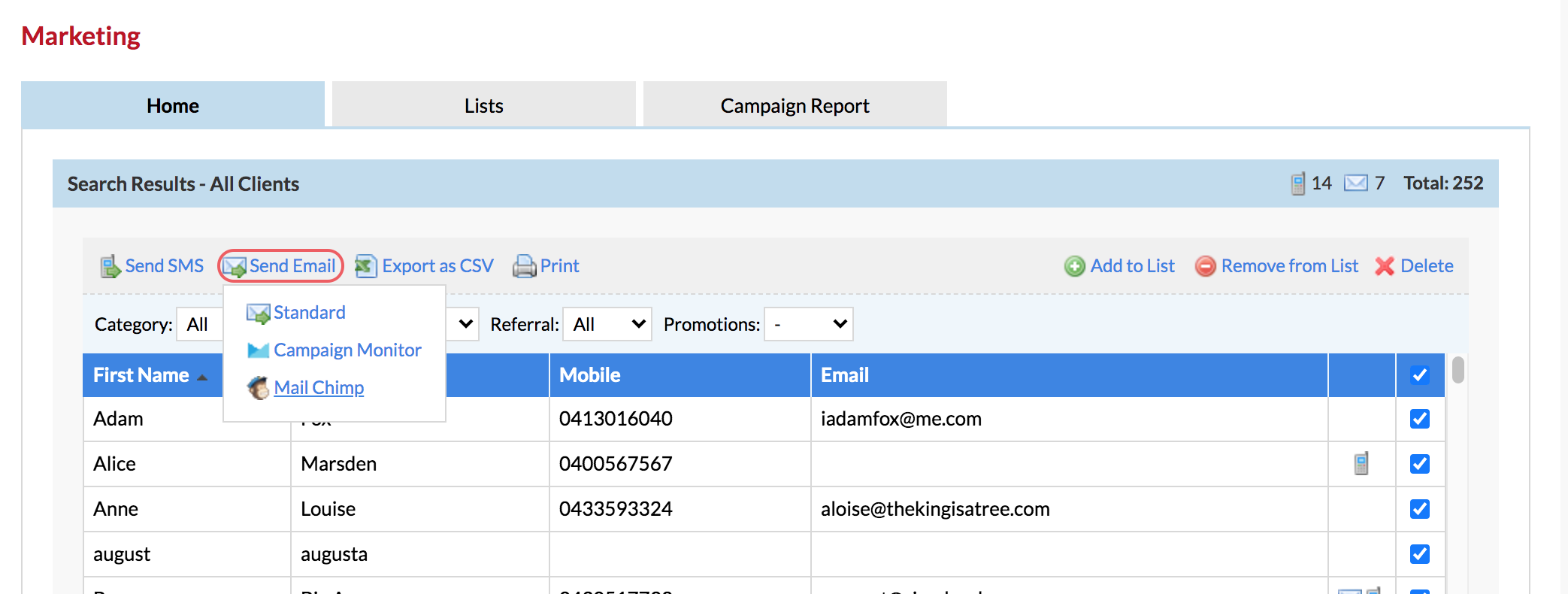Open the Promotions dropdown
This screenshot has width=1568, height=594.
click(809, 324)
